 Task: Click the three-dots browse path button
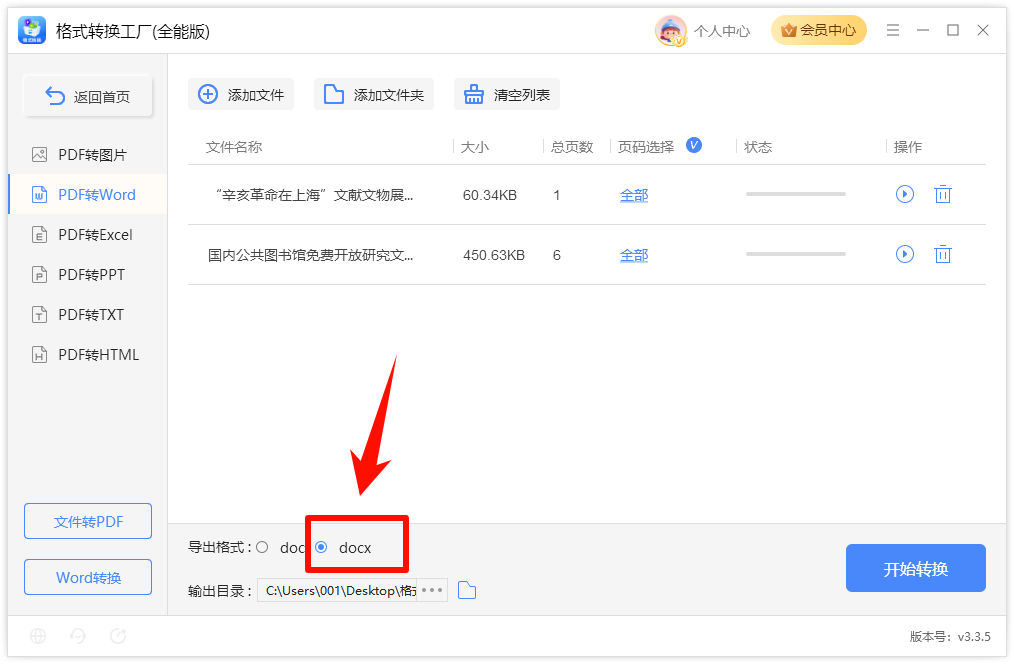point(432,590)
